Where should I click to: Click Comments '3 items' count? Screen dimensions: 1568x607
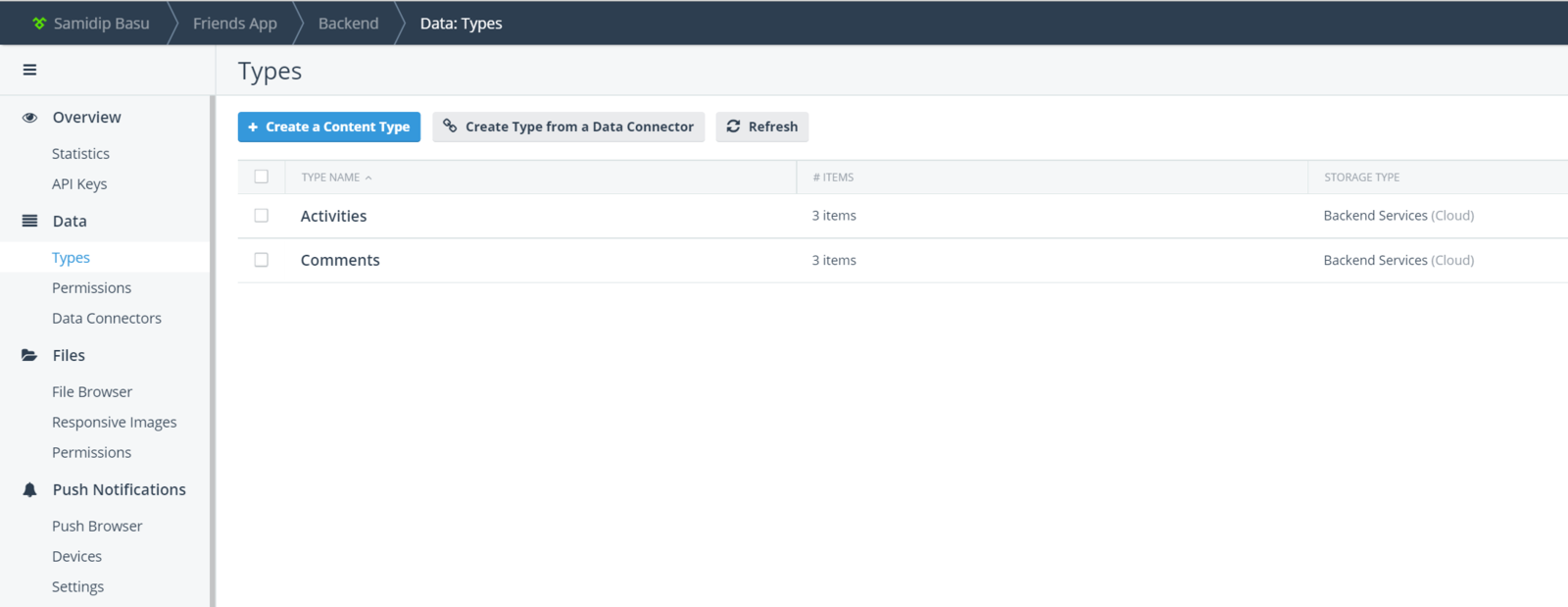[x=834, y=260]
